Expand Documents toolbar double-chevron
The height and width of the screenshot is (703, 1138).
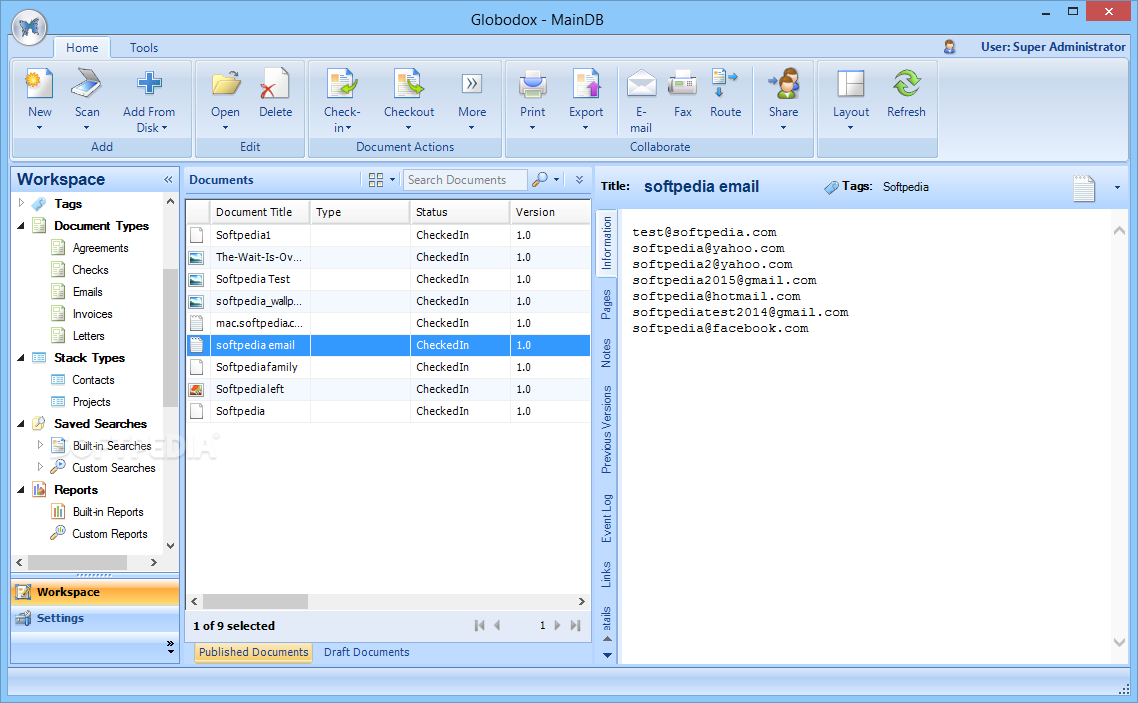pyautogui.click(x=579, y=179)
